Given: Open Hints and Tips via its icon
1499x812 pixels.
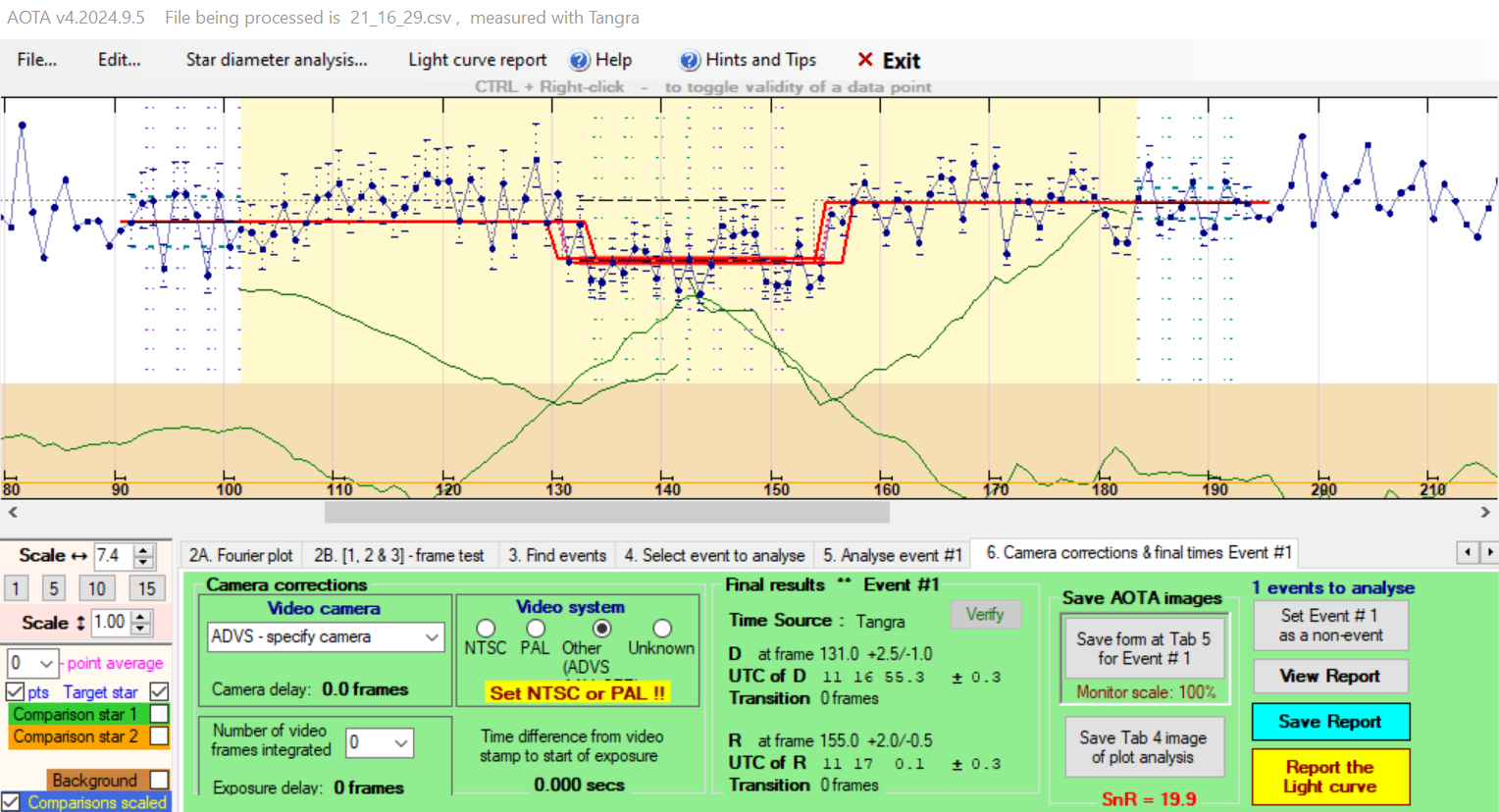Looking at the screenshot, I should [690, 61].
